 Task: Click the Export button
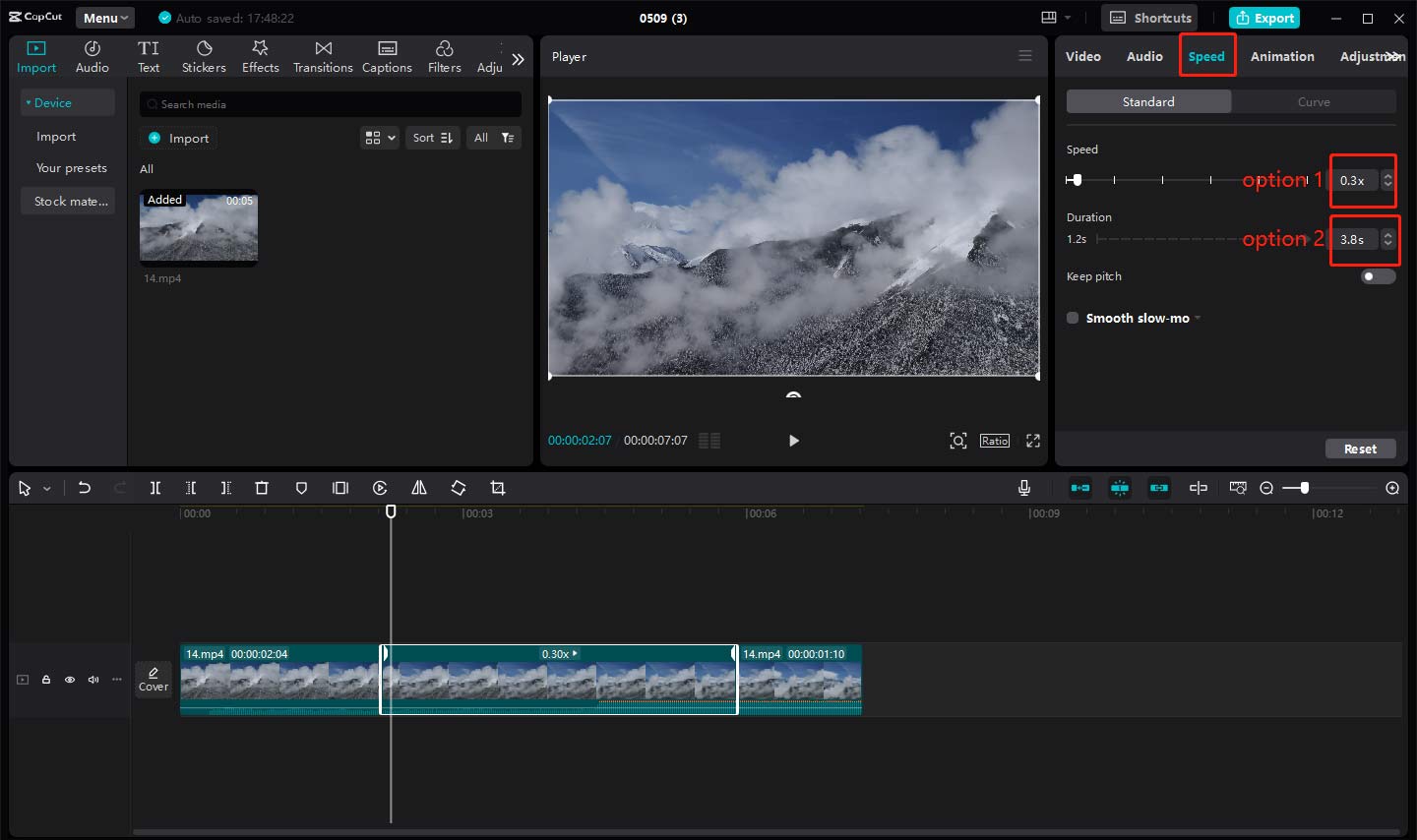(1264, 18)
